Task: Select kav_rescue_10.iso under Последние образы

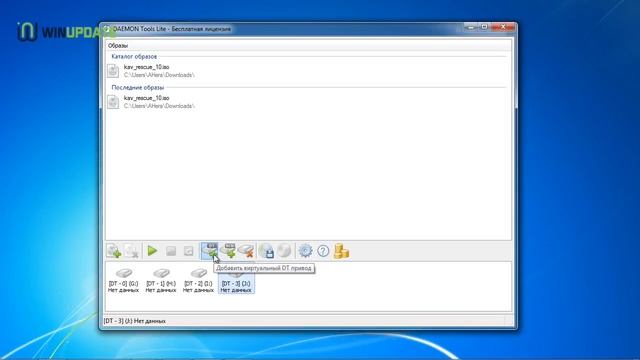Action: [x=151, y=102]
